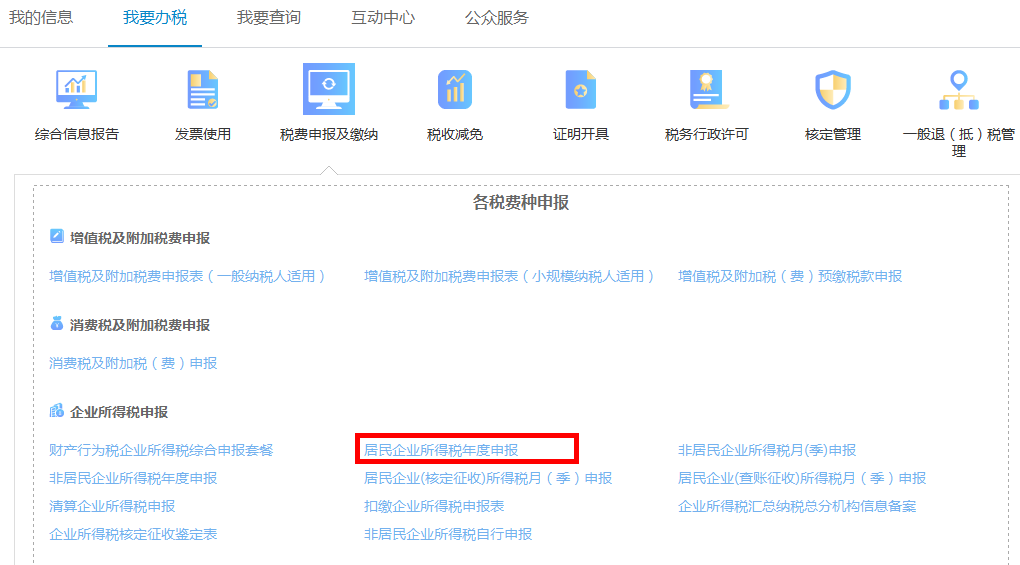Click the 税务行政许可 label text
1020x565 pixels.
[x=707, y=135]
